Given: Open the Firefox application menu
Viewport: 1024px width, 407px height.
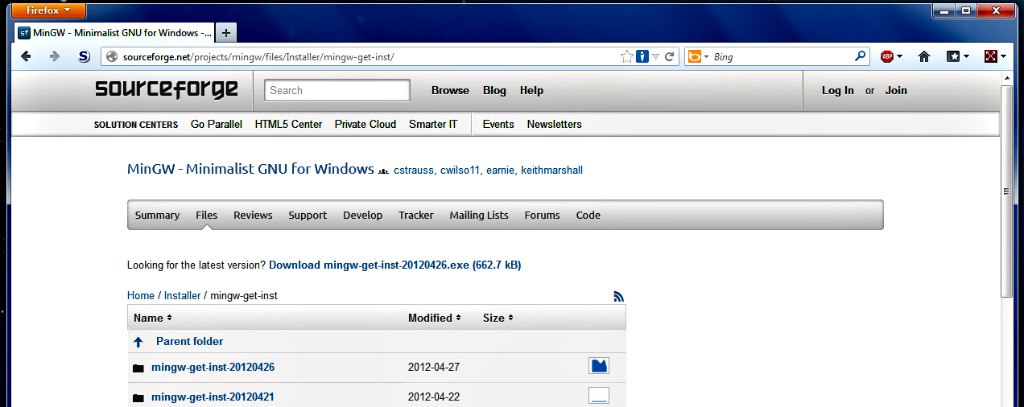Looking at the screenshot, I should tap(48, 10).
